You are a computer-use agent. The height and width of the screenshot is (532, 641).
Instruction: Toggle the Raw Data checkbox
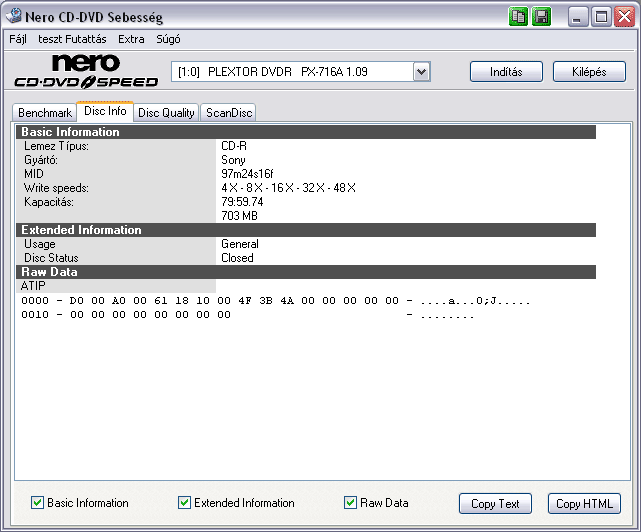pyautogui.click(x=350, y=503)
